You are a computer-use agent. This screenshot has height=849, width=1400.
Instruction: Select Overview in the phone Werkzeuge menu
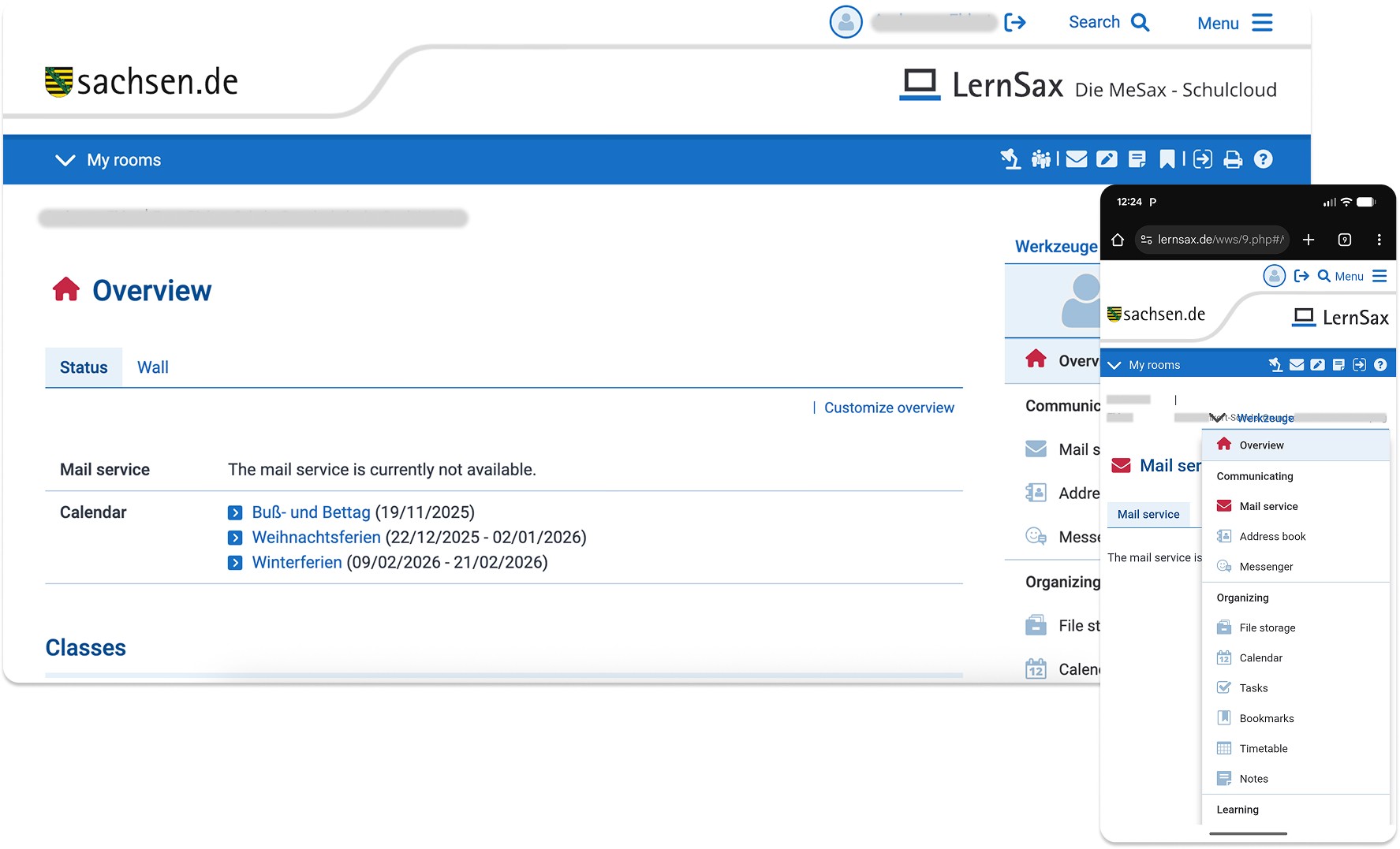[x=1295, y=445]
